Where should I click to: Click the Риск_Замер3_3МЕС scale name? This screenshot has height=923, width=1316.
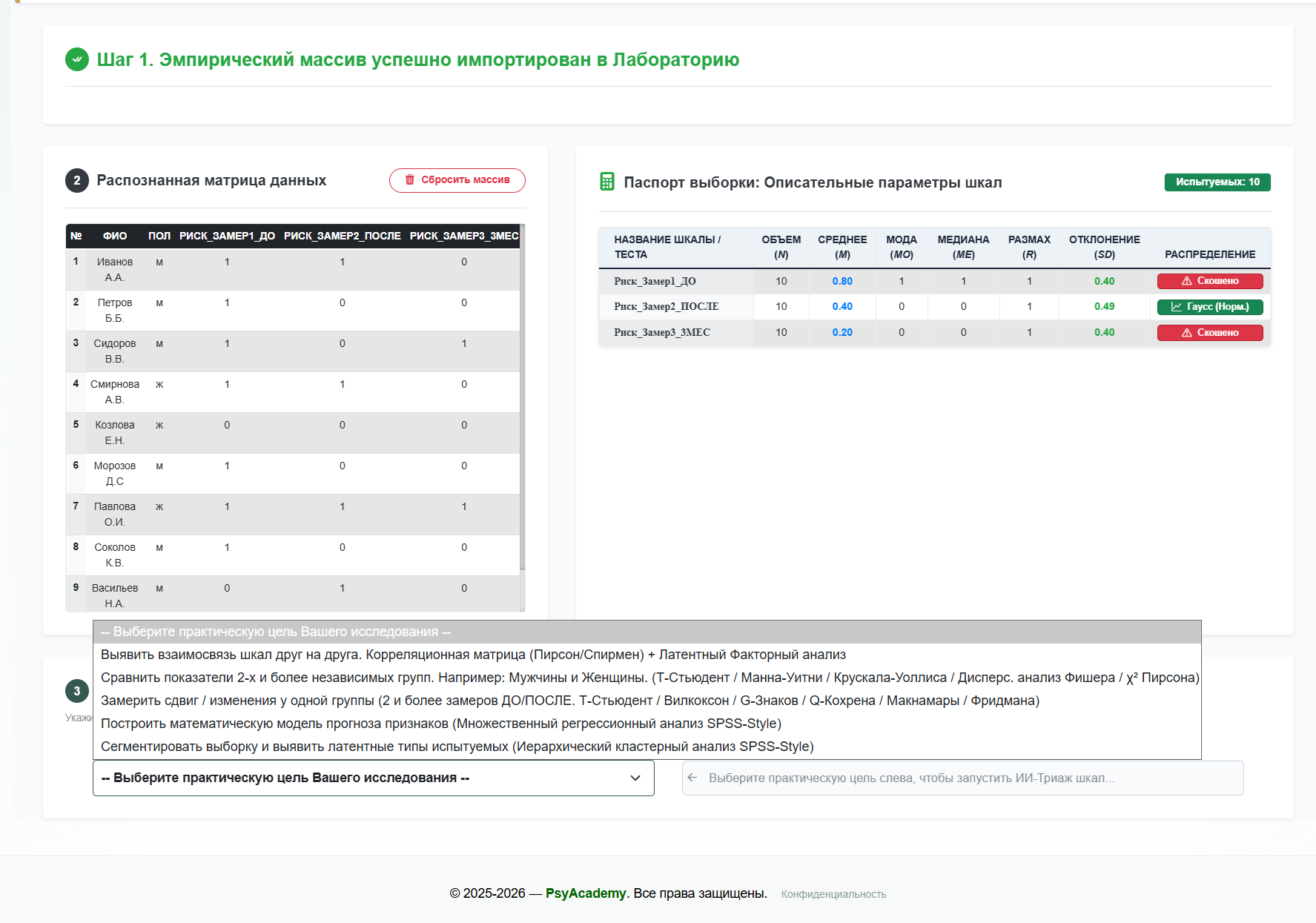point(661,333)
